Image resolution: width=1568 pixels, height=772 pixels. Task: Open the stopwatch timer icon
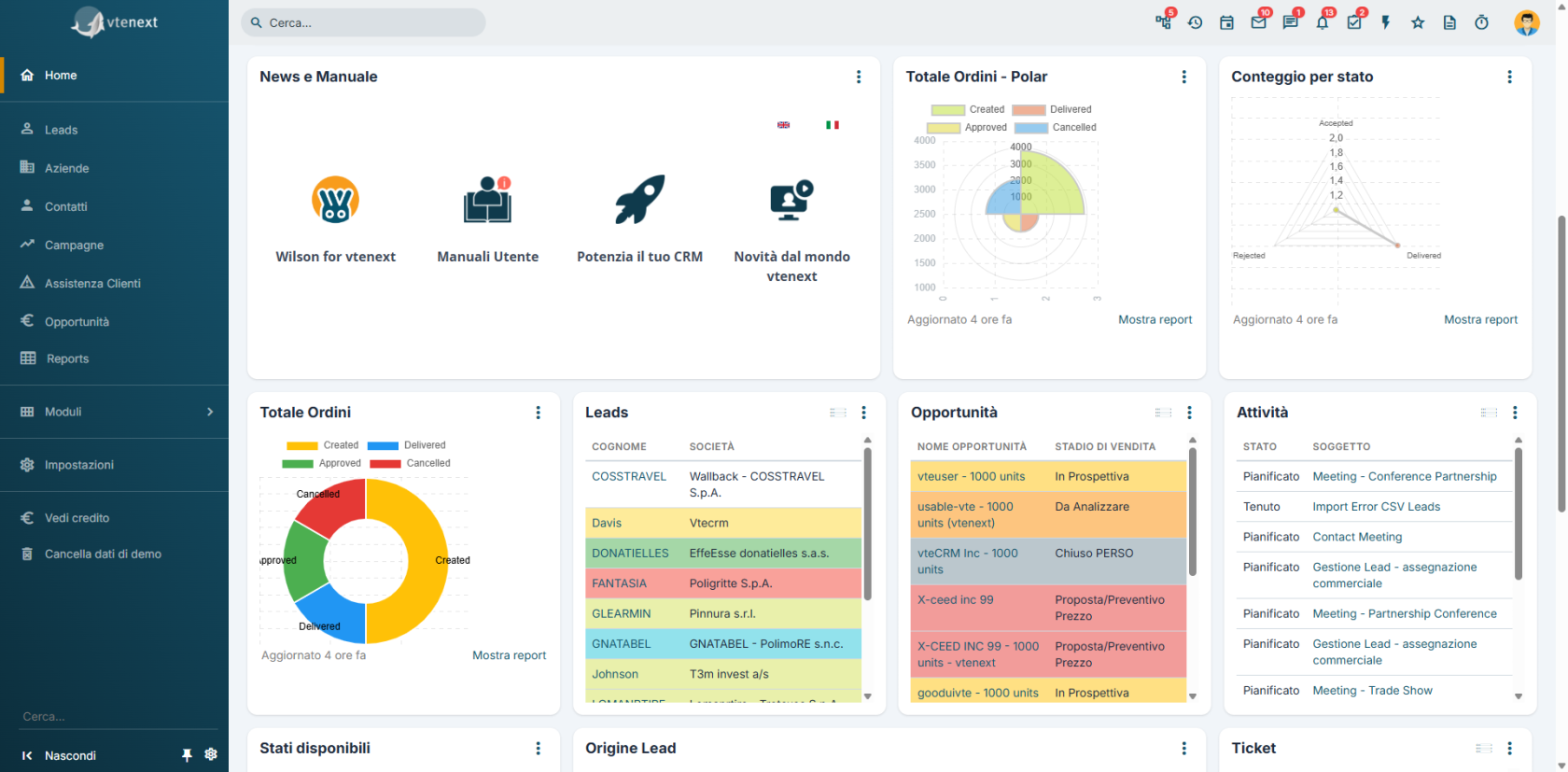(x=1481, y=22)
